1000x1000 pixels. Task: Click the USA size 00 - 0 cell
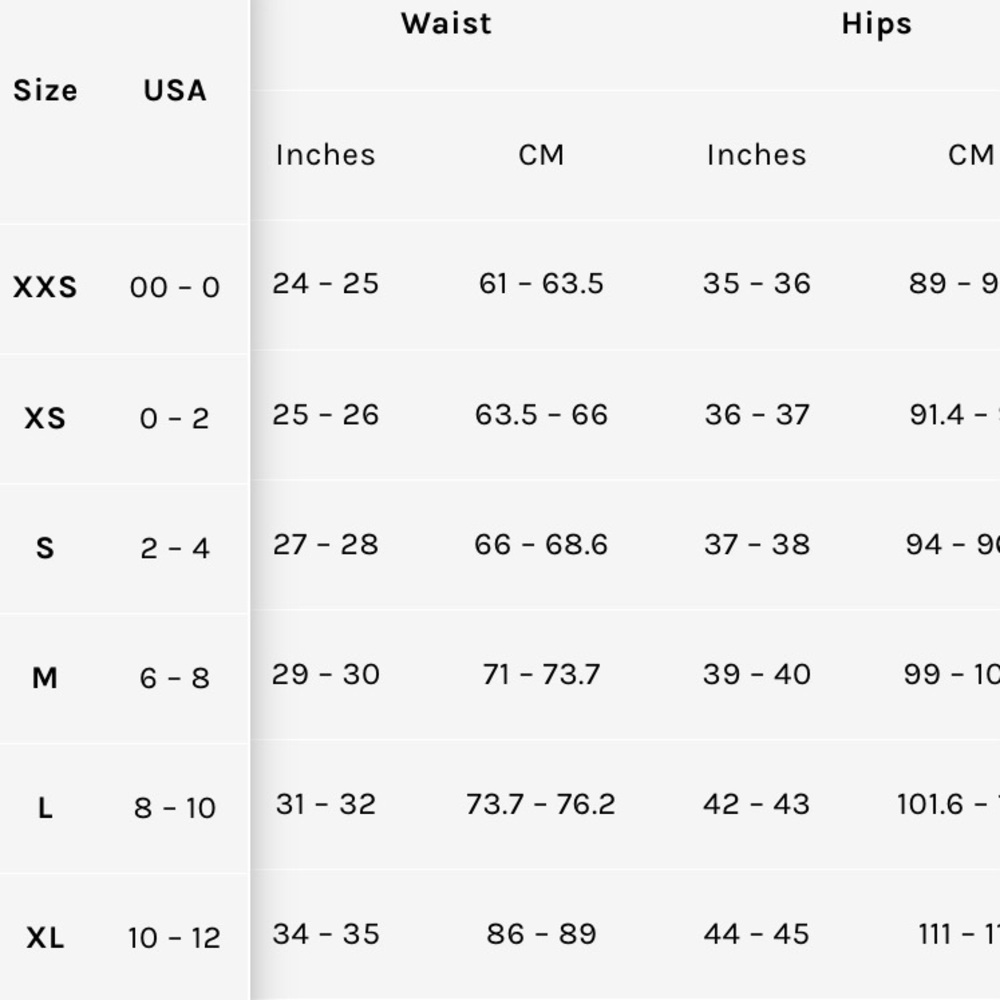point(175,288)
